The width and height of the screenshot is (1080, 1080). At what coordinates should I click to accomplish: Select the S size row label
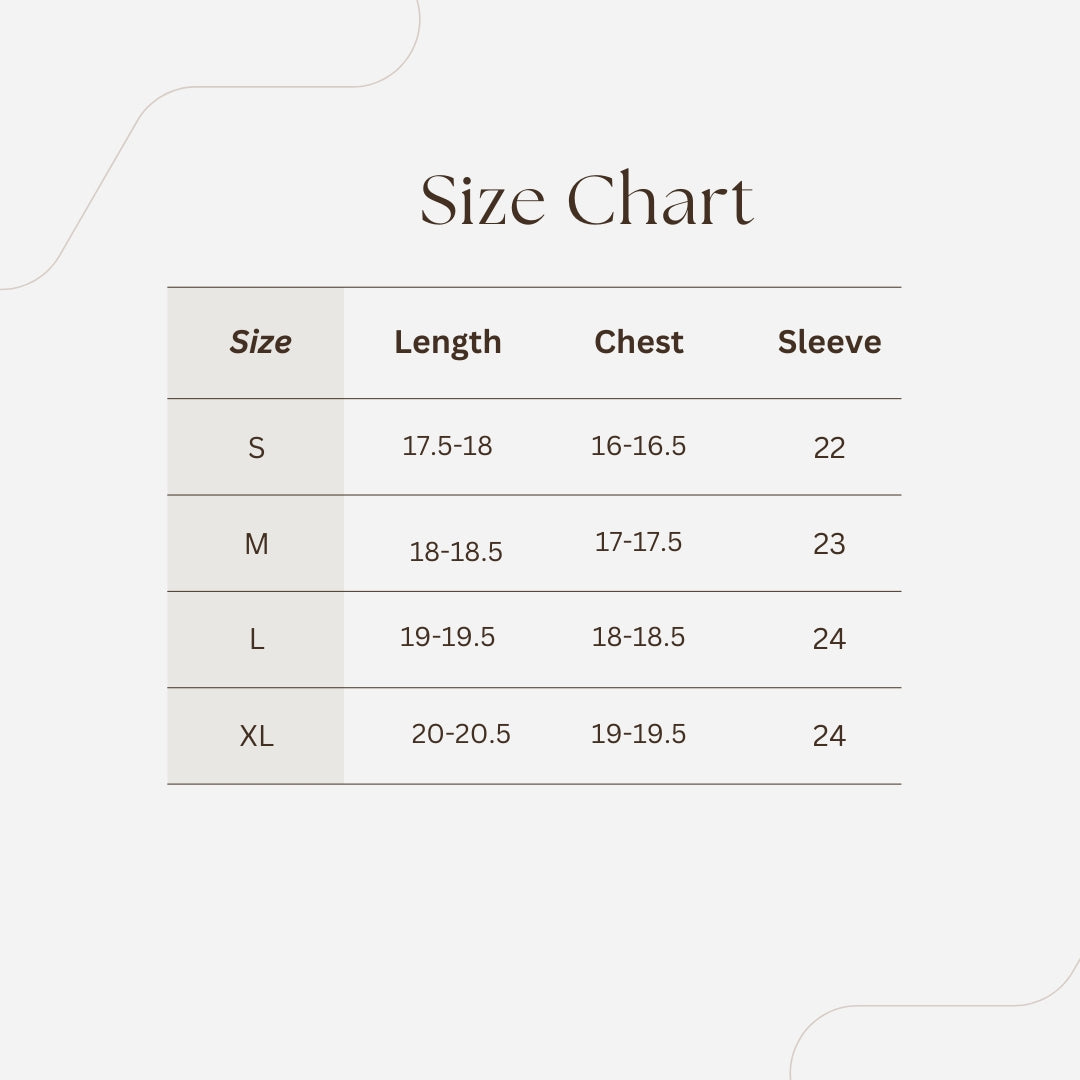click(x=257, y=448)
